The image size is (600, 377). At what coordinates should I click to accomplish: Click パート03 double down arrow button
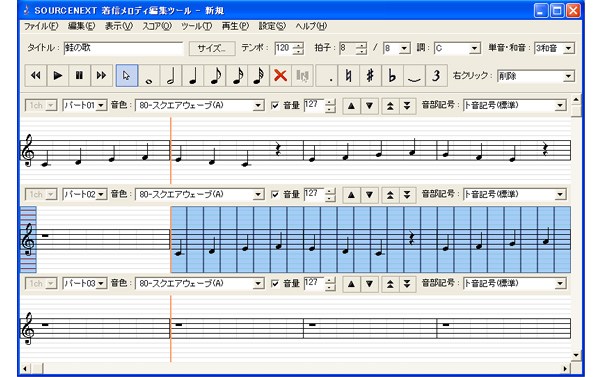(407, 284)
